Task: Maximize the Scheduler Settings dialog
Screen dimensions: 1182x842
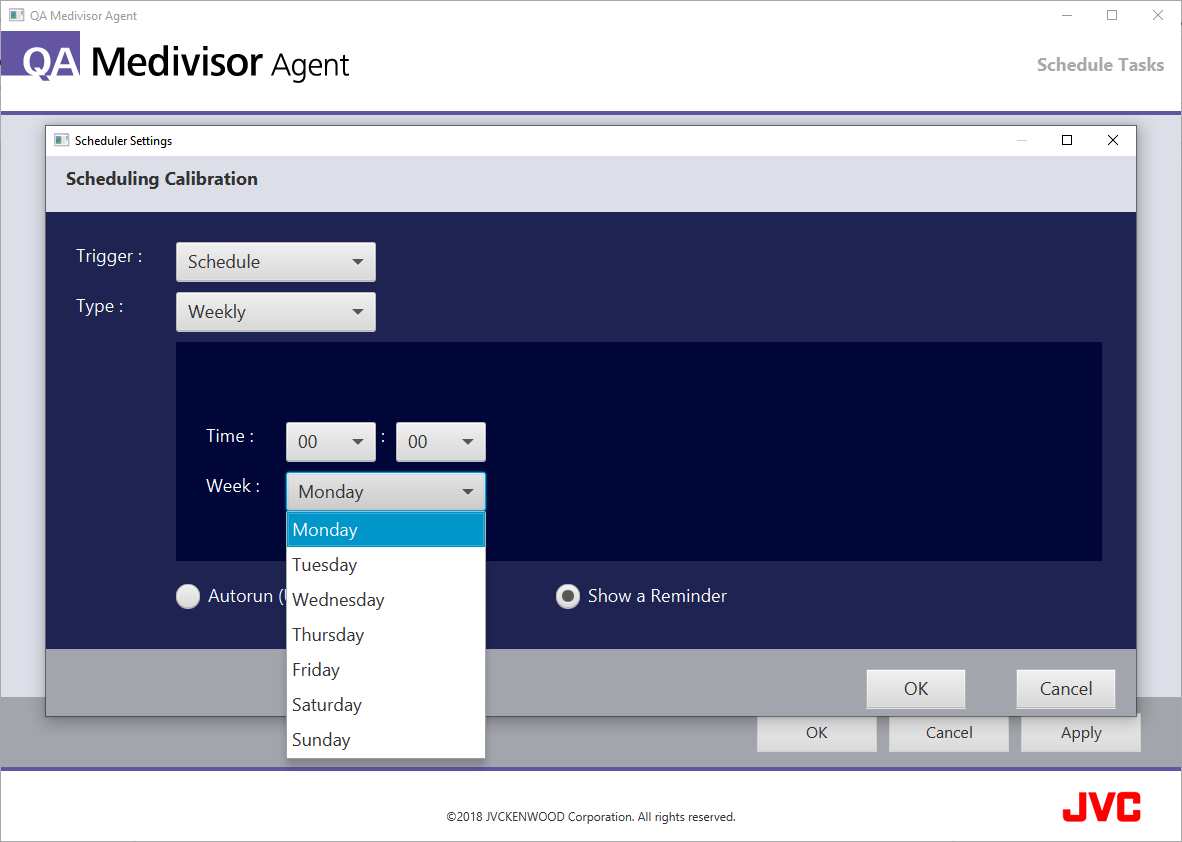Action: pos(1067,140)
